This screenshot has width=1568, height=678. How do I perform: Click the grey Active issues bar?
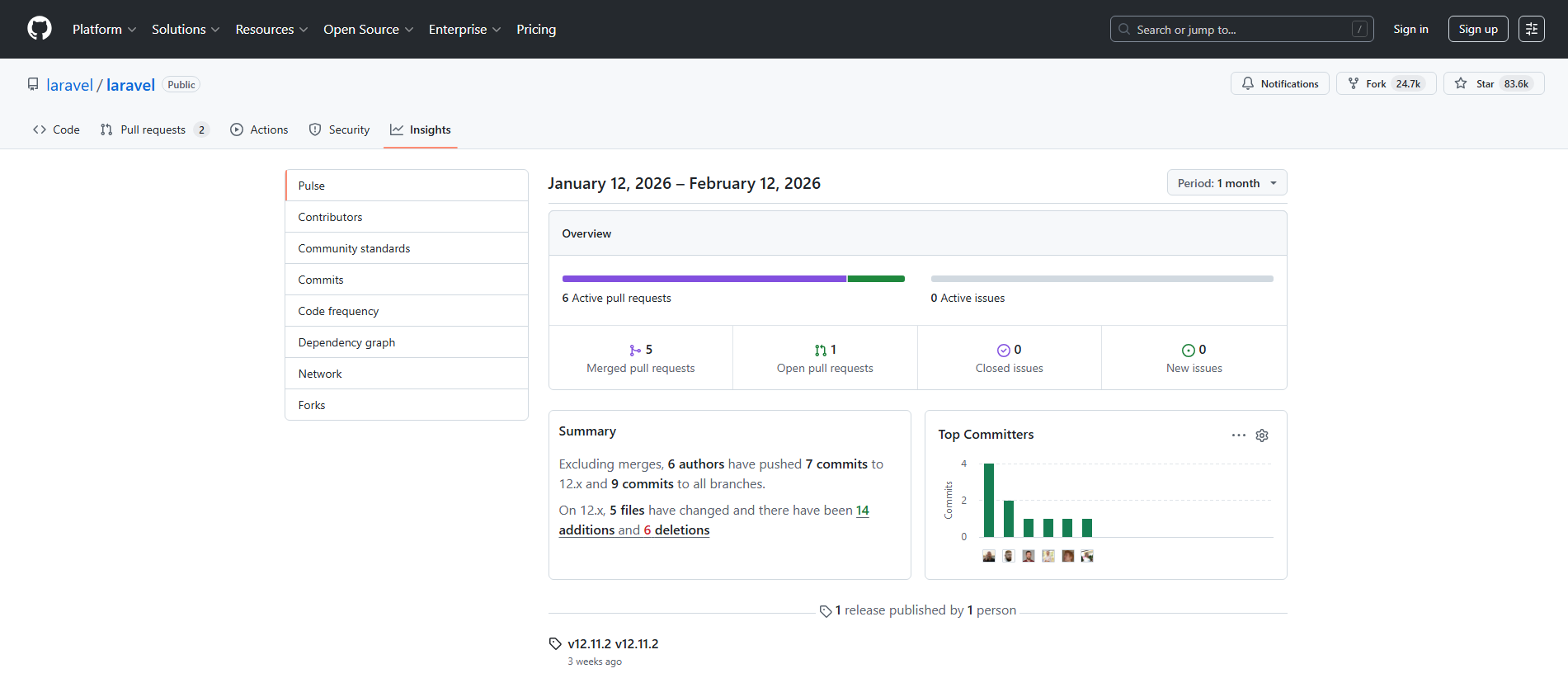click(1102, 279)
